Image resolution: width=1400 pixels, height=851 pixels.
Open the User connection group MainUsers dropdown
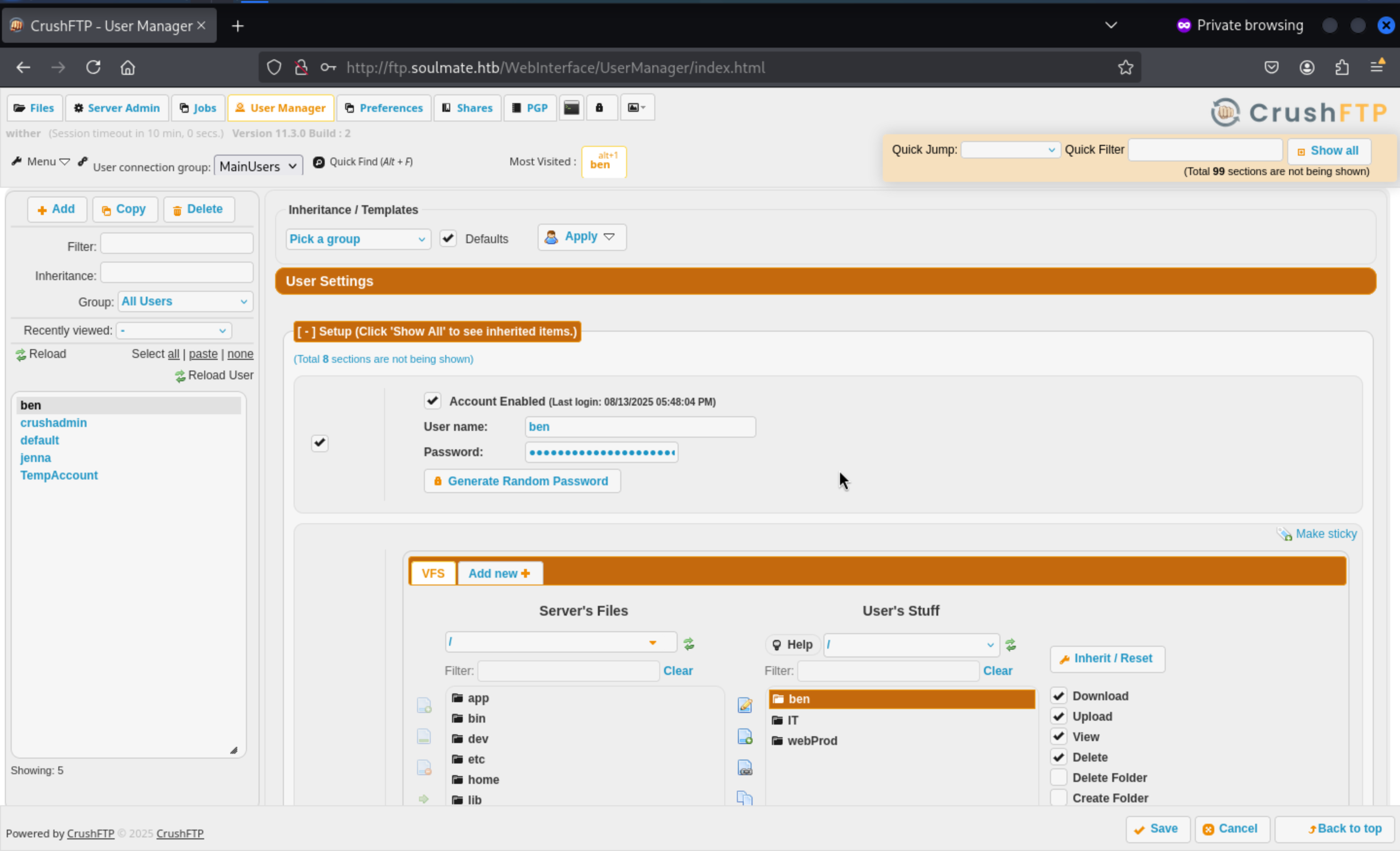258,166
